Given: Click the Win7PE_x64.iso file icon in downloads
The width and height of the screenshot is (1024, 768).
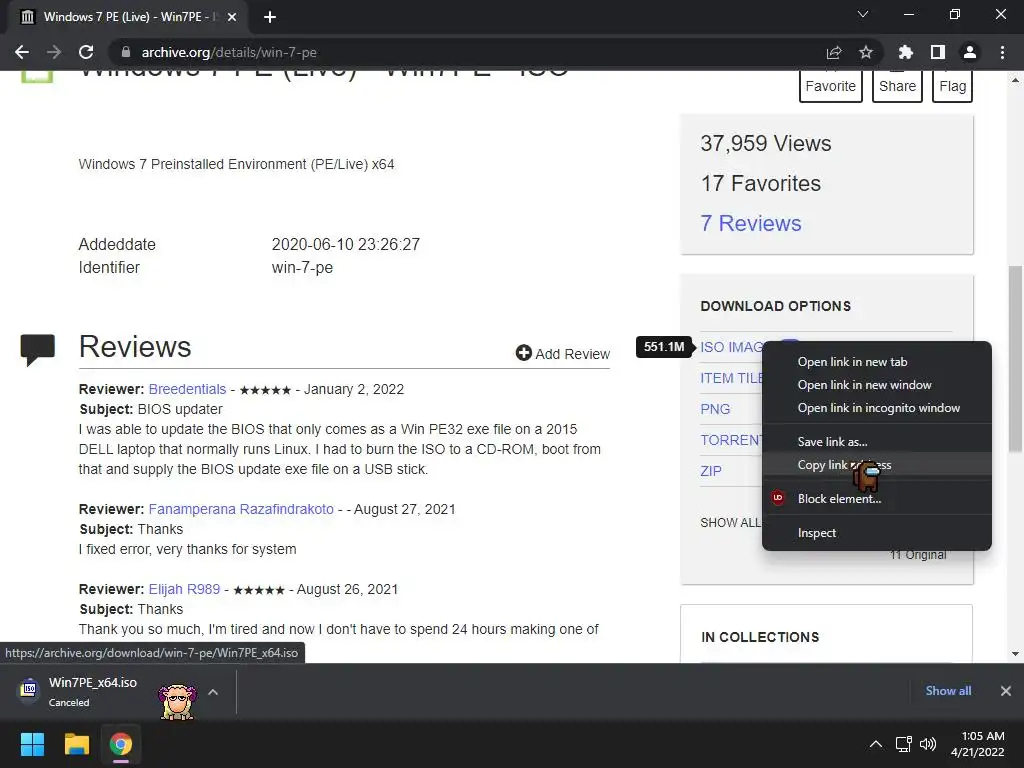Looking at the screenshot, I should pos(29,688).
